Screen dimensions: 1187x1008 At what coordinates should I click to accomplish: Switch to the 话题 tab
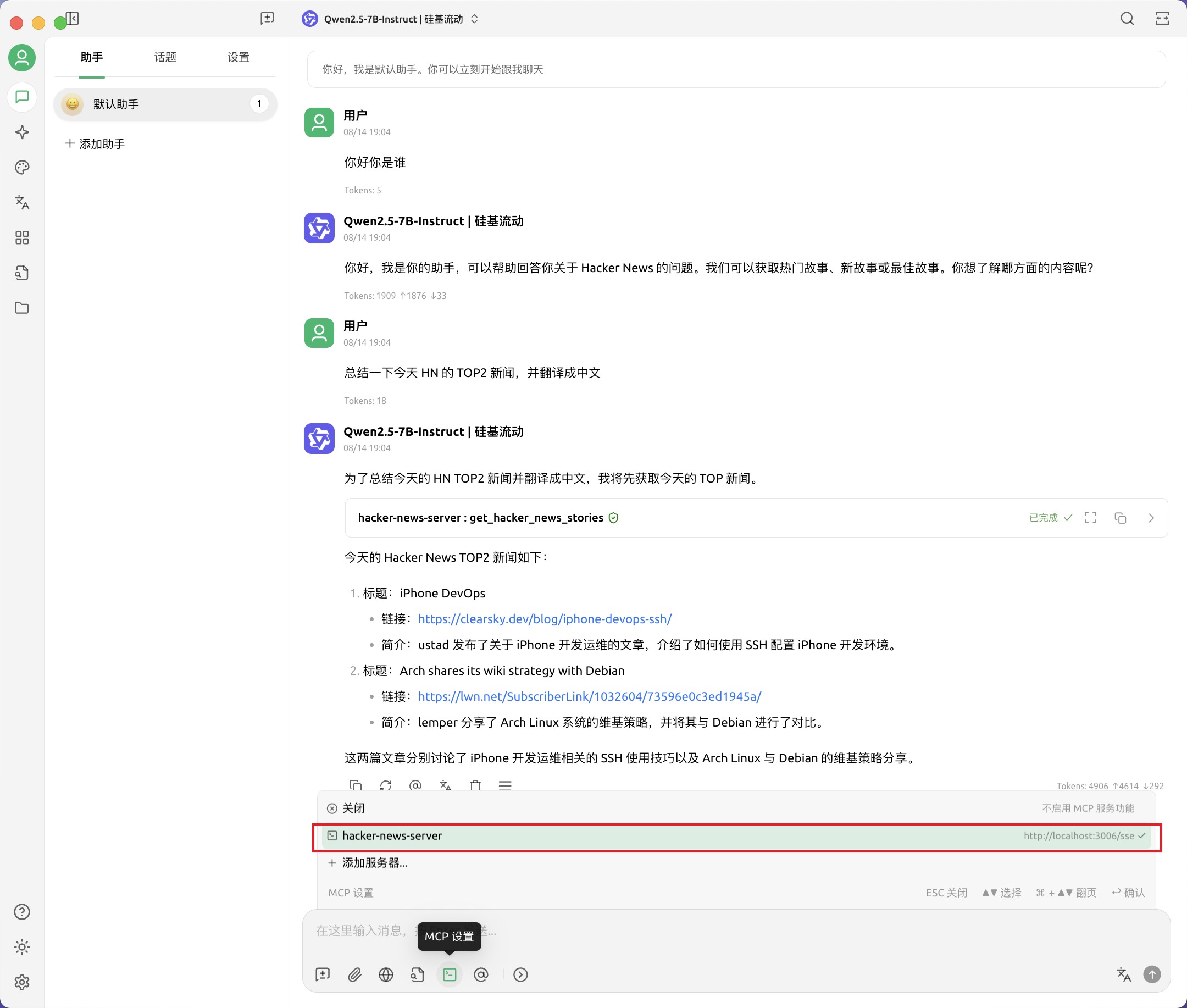pos(165,57)
